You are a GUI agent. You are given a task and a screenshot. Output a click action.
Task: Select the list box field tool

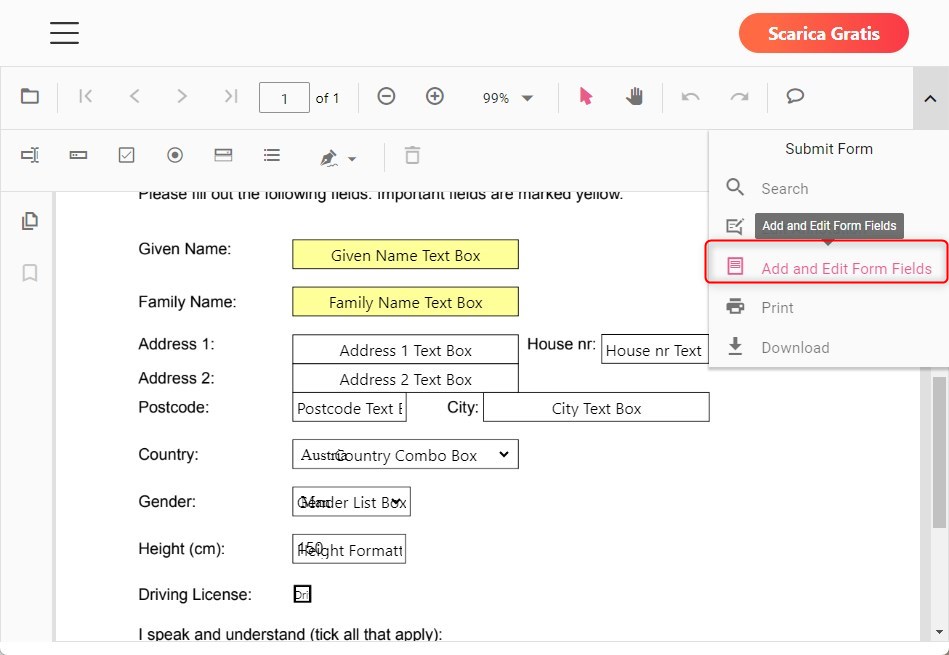tap(271, 155)
